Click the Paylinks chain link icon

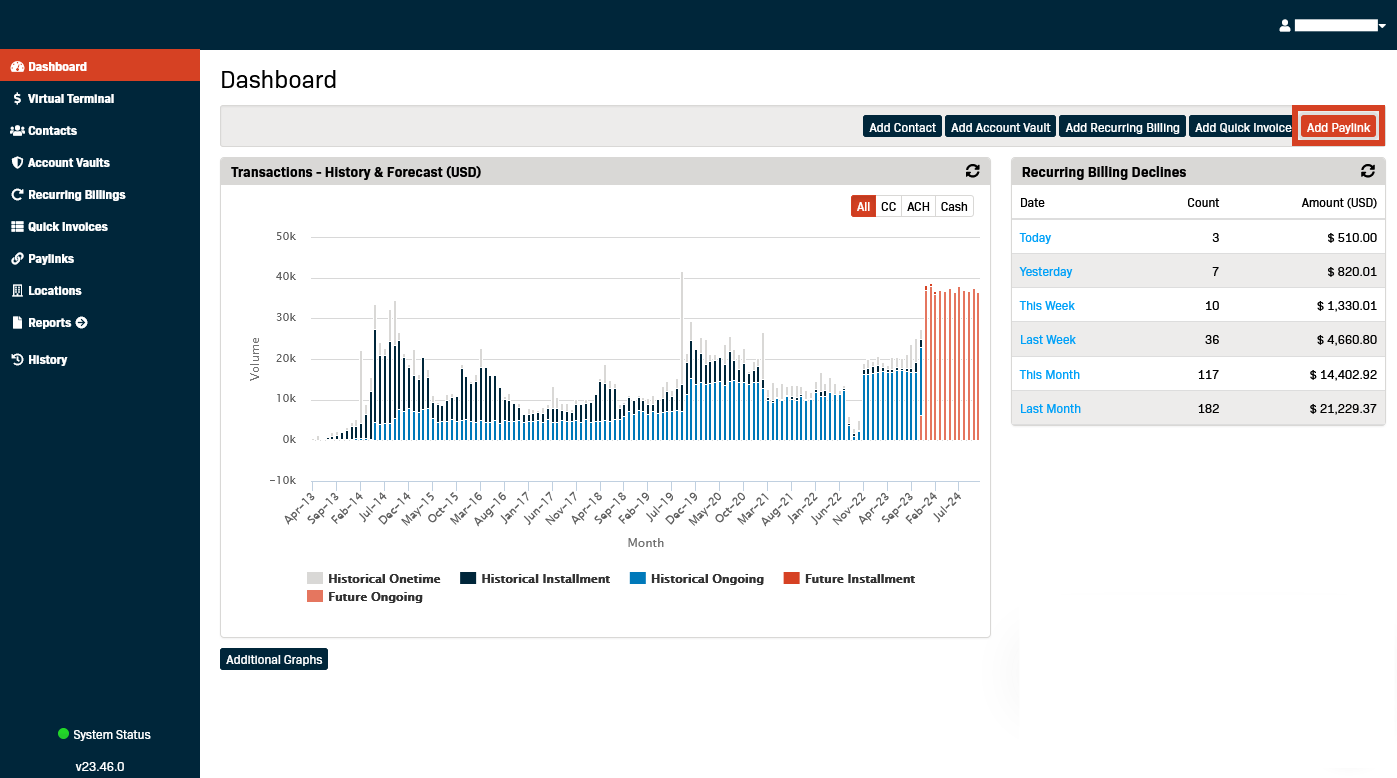point(17,259)
